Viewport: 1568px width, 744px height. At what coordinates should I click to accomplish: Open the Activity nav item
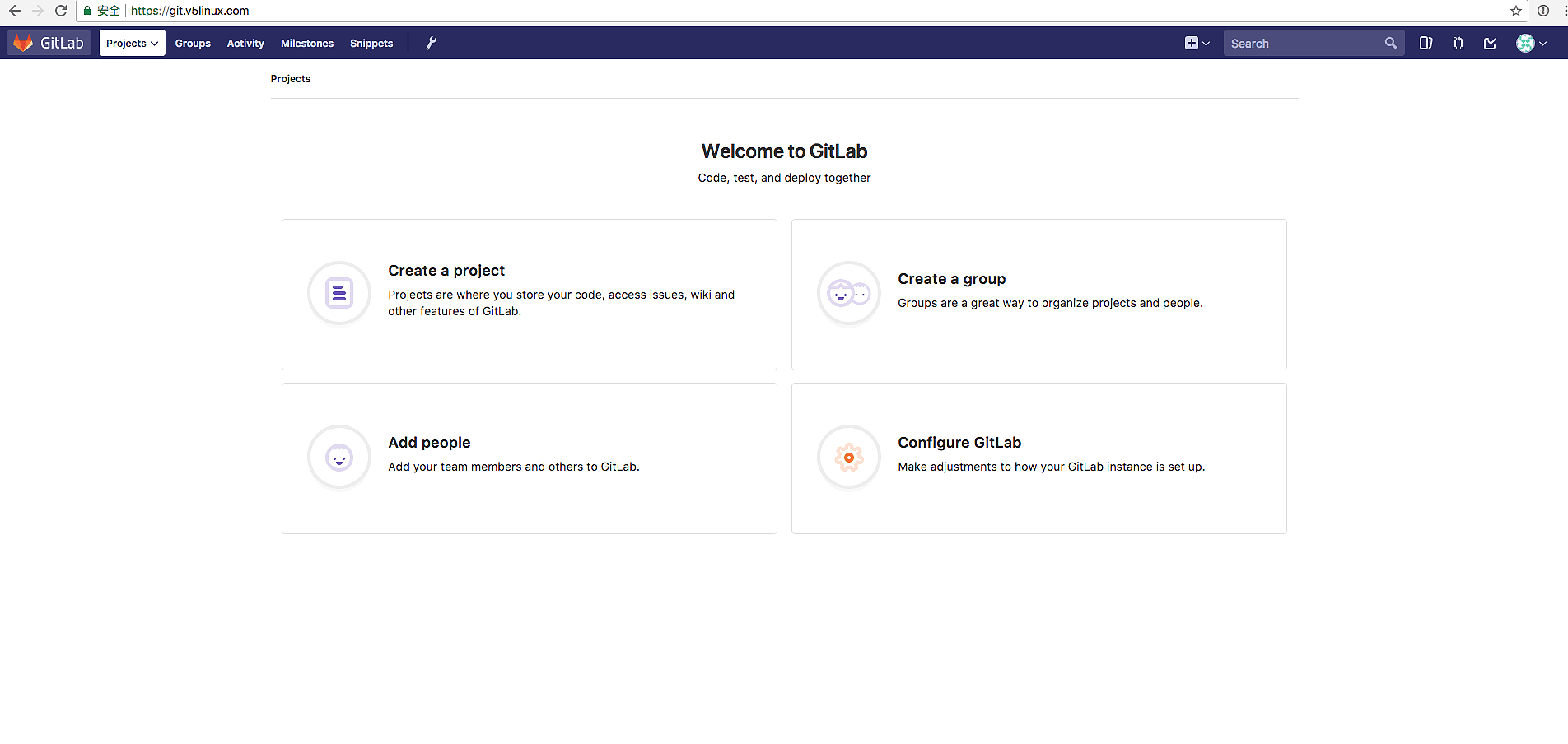coord(245,43)
